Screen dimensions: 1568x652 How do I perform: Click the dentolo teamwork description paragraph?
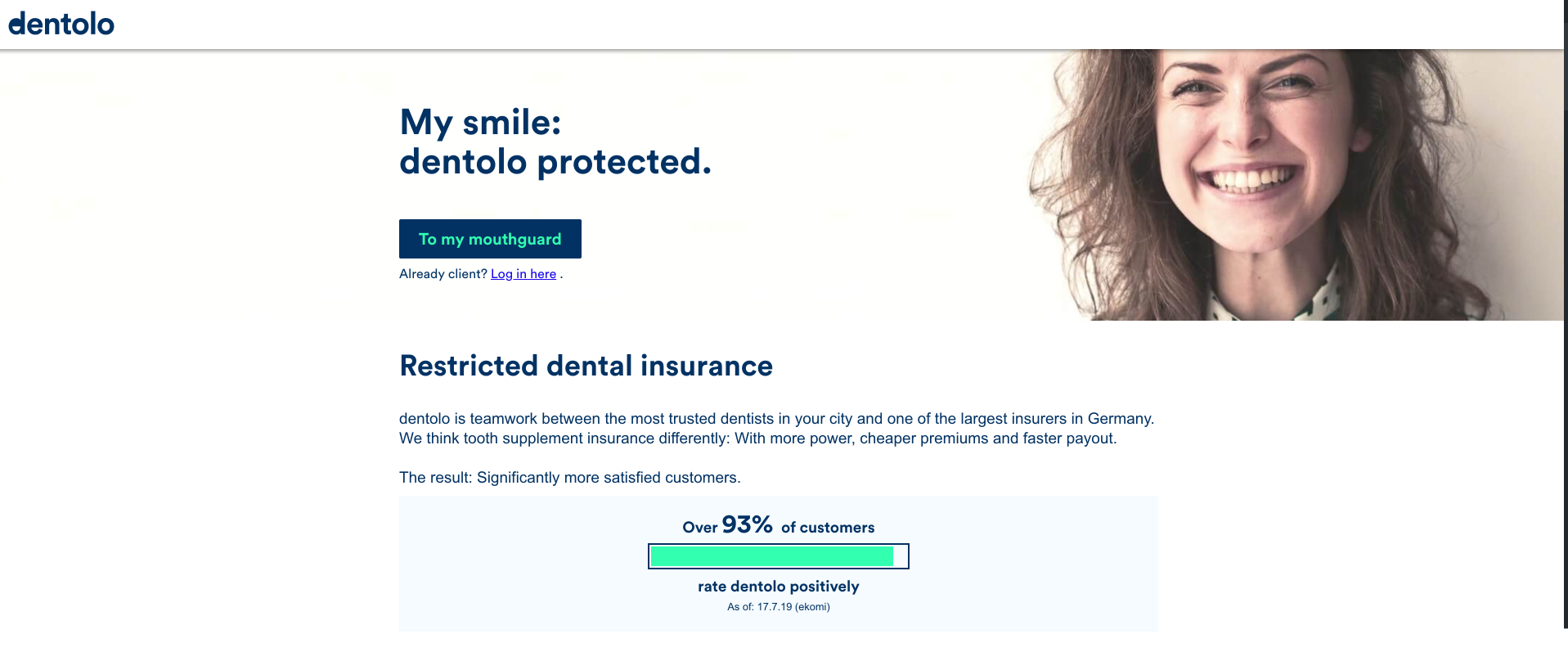[775, 428]
